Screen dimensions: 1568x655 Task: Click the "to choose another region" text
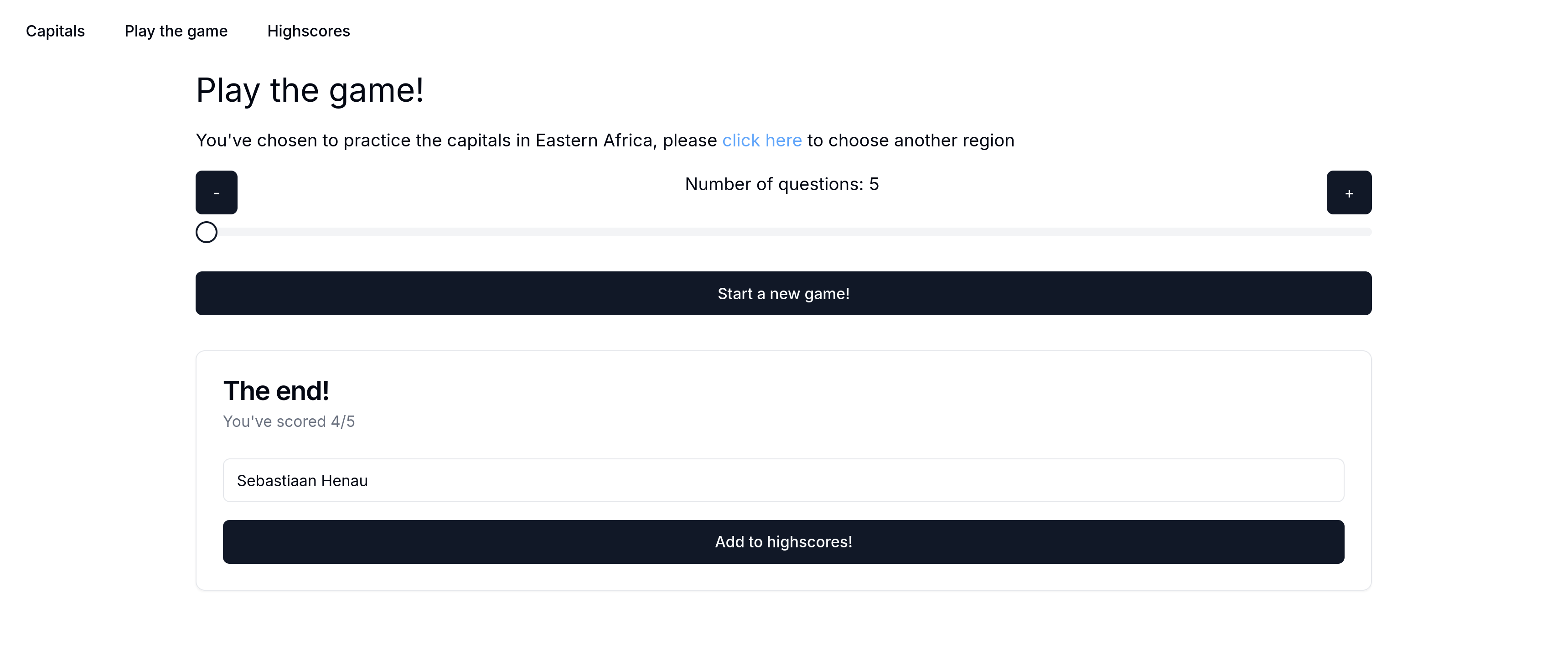click(x=911, y=140)
